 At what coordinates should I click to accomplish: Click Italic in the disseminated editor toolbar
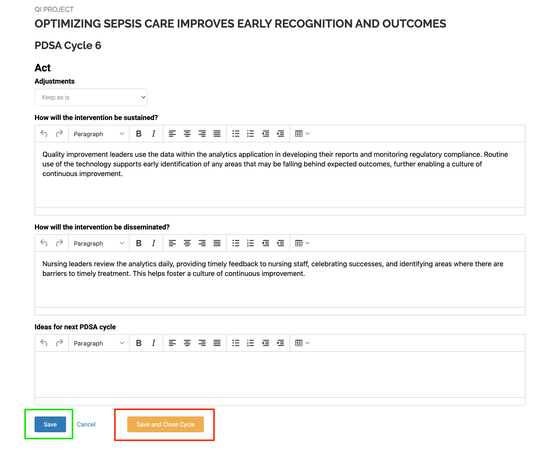click(154, 243)
